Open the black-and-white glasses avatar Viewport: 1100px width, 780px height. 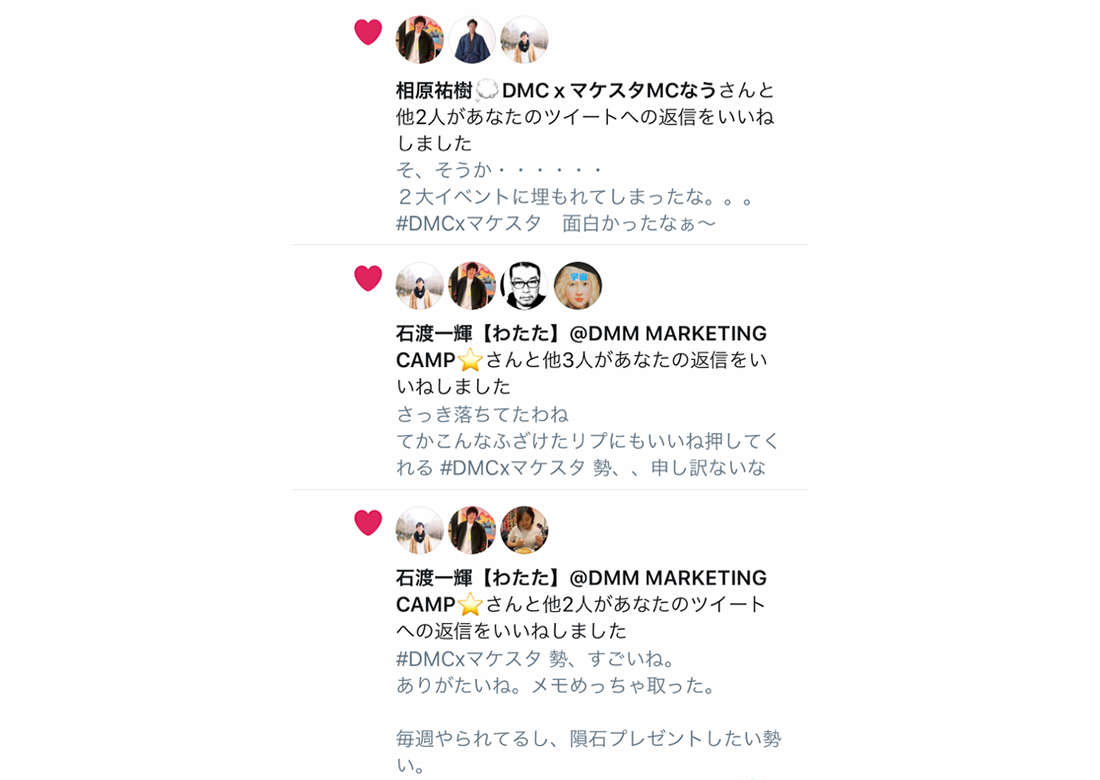pyautogui.click(x=524, y=285)
